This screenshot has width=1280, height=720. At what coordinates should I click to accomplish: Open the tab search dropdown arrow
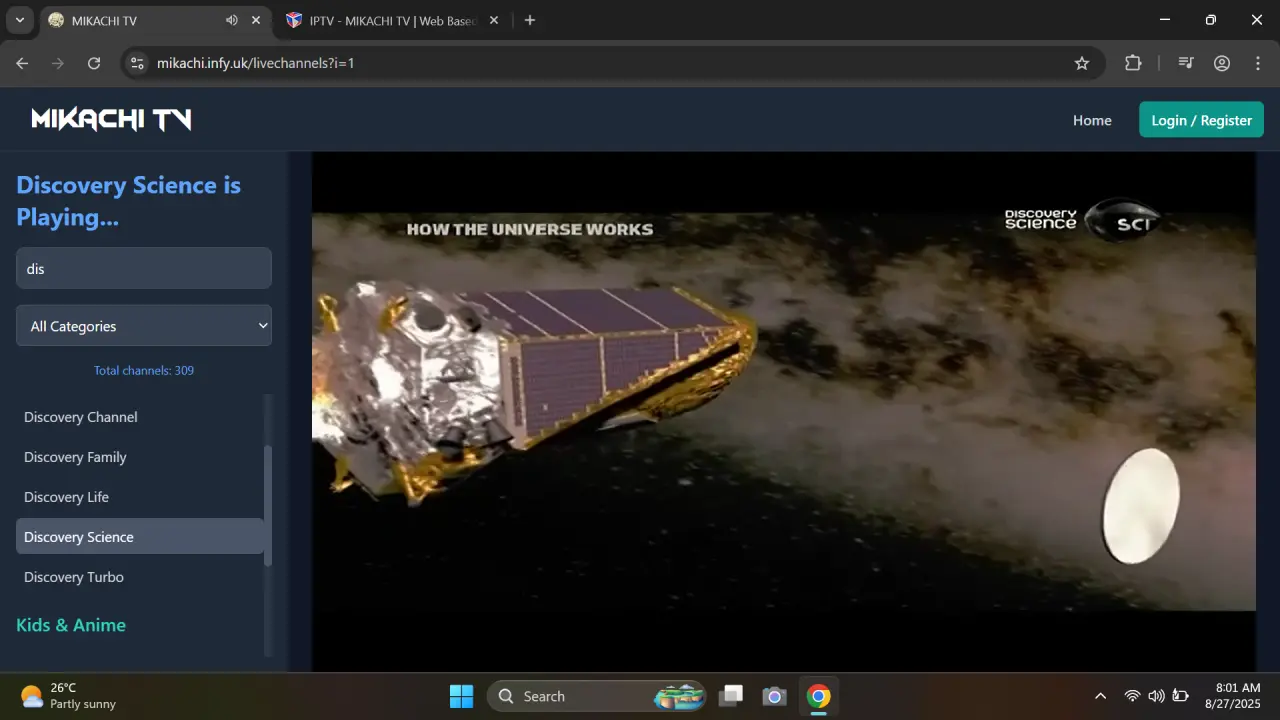(19, 20)
